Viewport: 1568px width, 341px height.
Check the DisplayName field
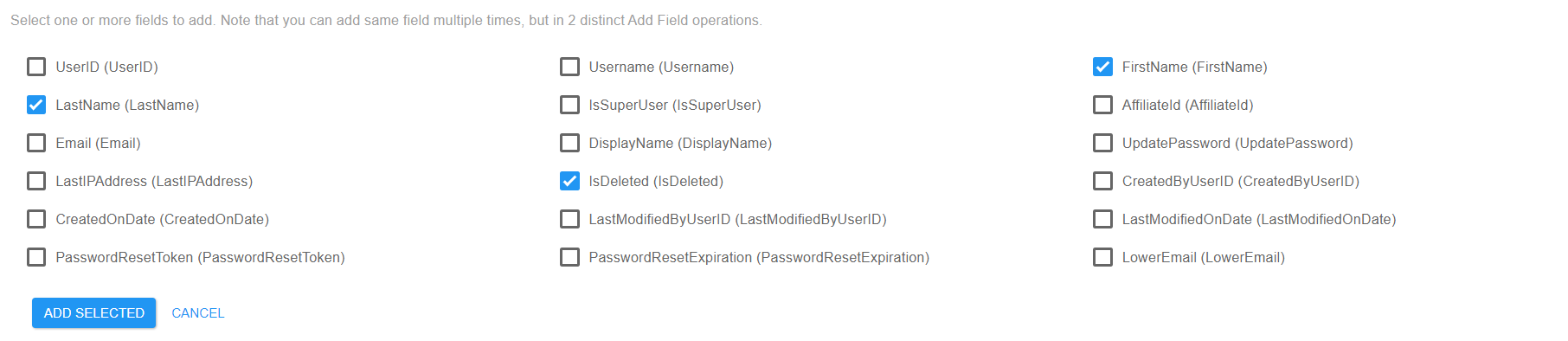(569, 143)
